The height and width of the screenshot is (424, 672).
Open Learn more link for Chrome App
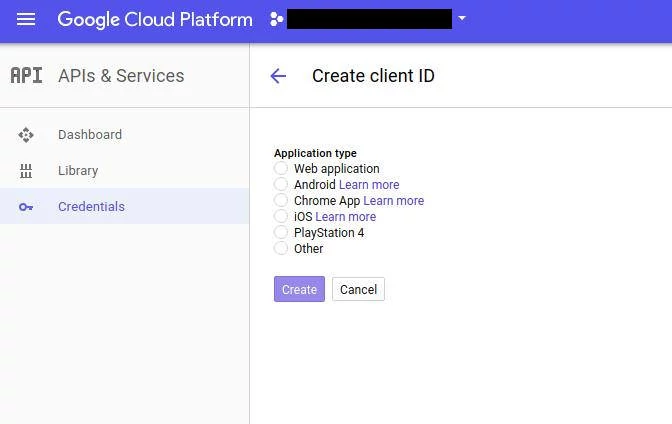393,201
